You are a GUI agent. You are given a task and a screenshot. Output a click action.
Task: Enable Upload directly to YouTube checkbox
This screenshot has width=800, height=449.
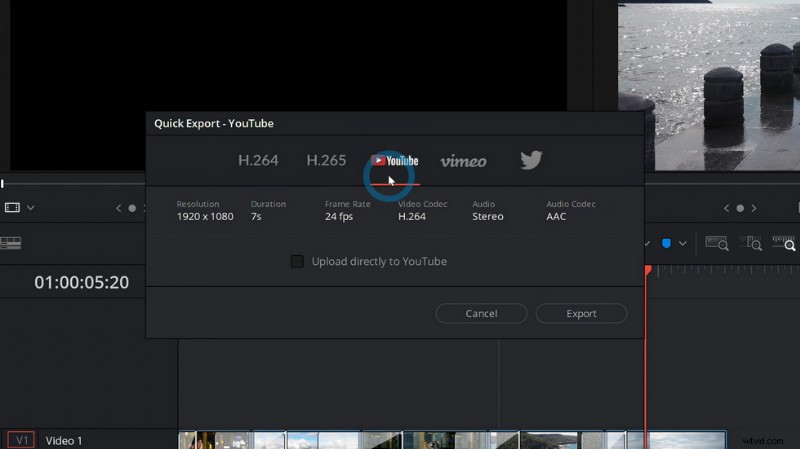coord(297,261)
